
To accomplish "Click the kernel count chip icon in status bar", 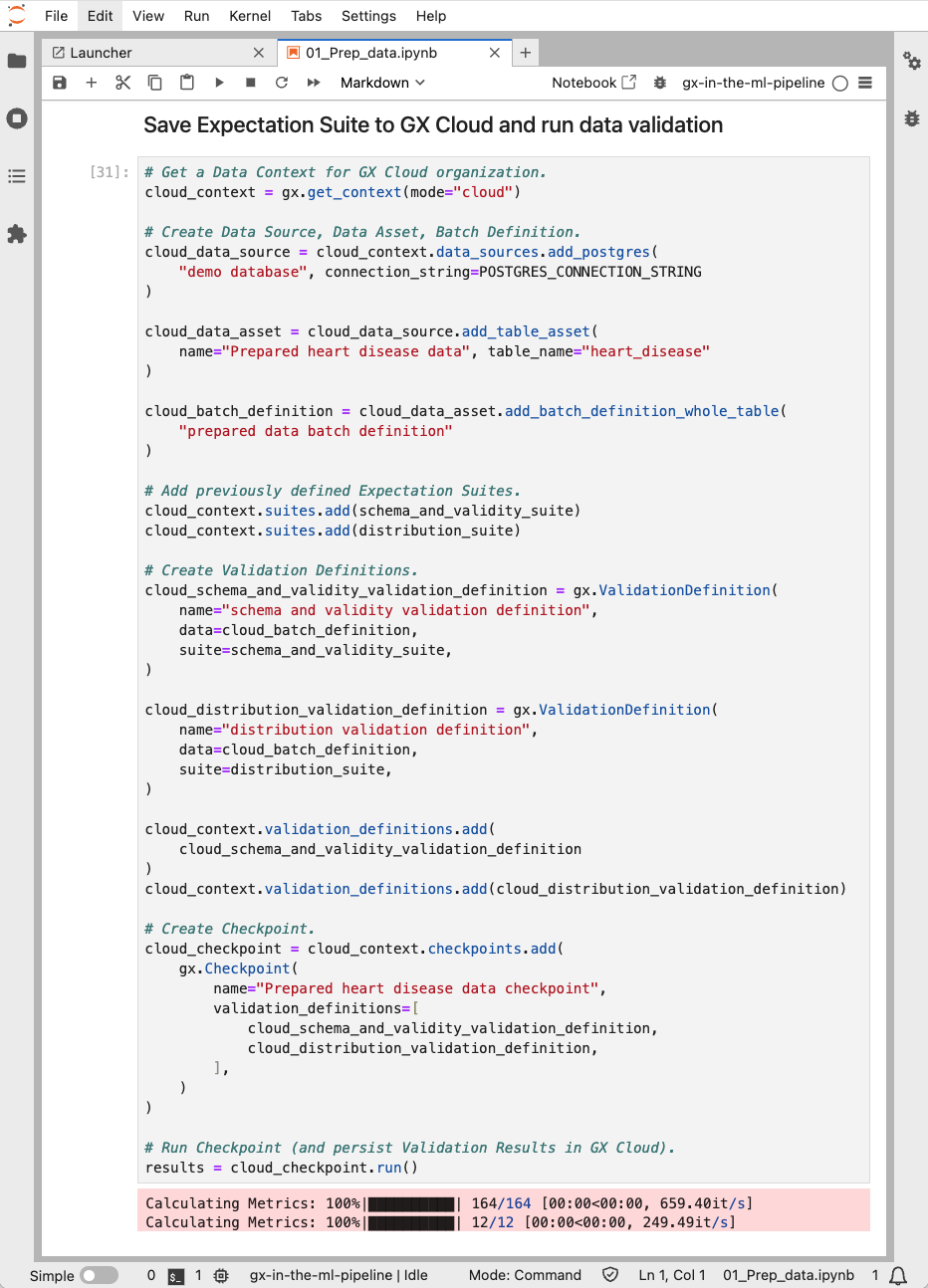I will coord(221,1275).
